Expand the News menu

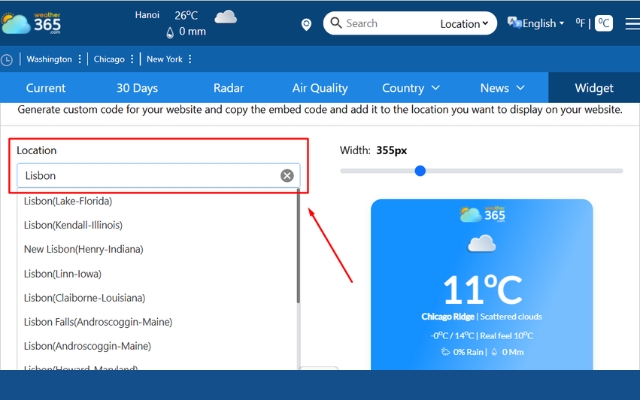pyautogui.click(x=502, y=88)
